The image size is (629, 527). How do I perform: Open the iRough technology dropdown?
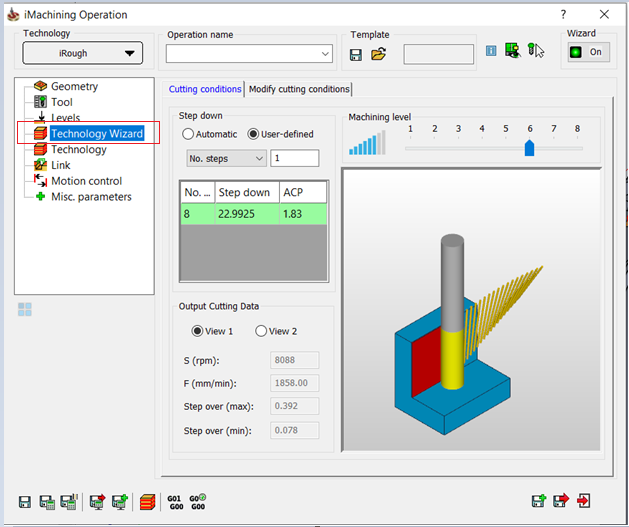pyautogui.click(x=83, y=53)
